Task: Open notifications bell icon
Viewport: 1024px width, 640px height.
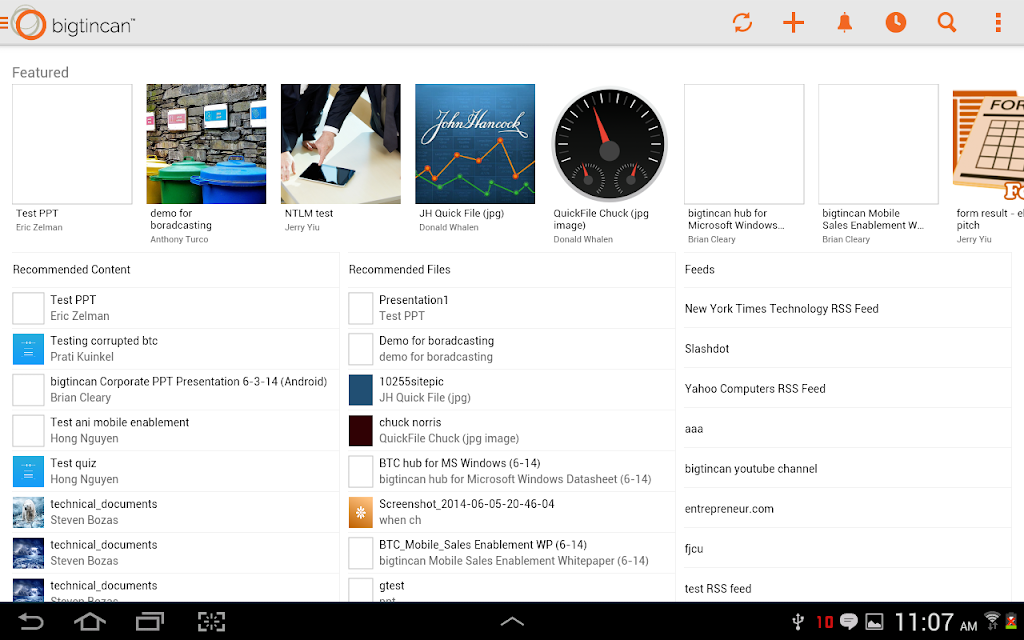Action: (844, 23)
